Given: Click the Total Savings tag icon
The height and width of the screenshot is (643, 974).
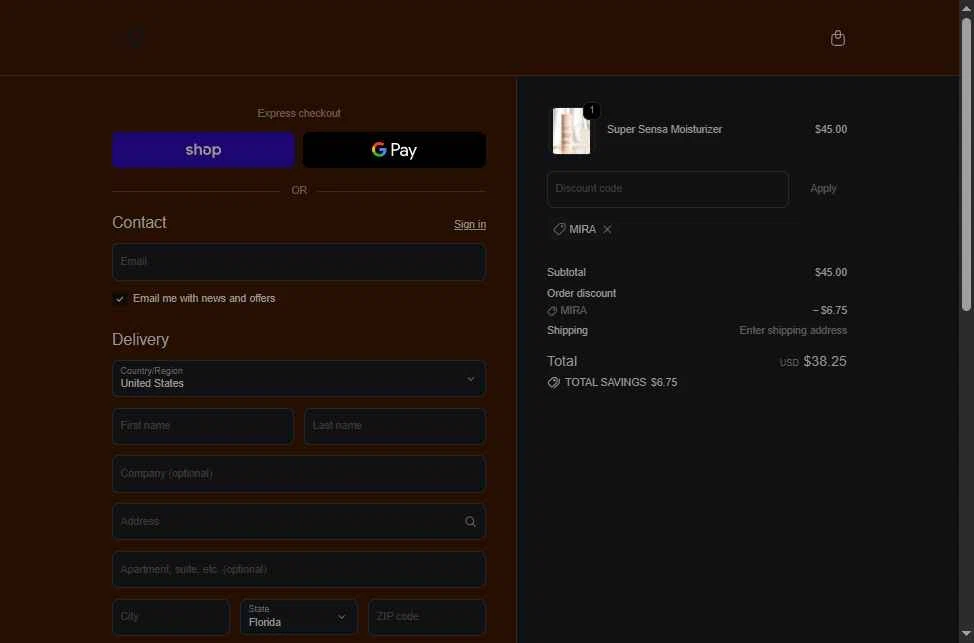Looking at the screenshot, I should tap(553, 383).
